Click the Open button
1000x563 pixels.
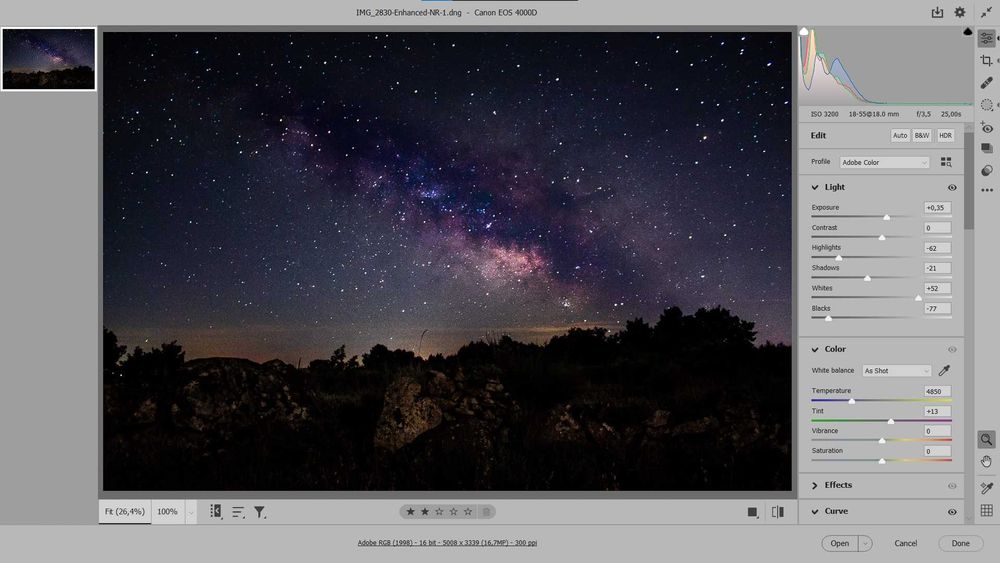pyautogui.click(x=840, y=543)
